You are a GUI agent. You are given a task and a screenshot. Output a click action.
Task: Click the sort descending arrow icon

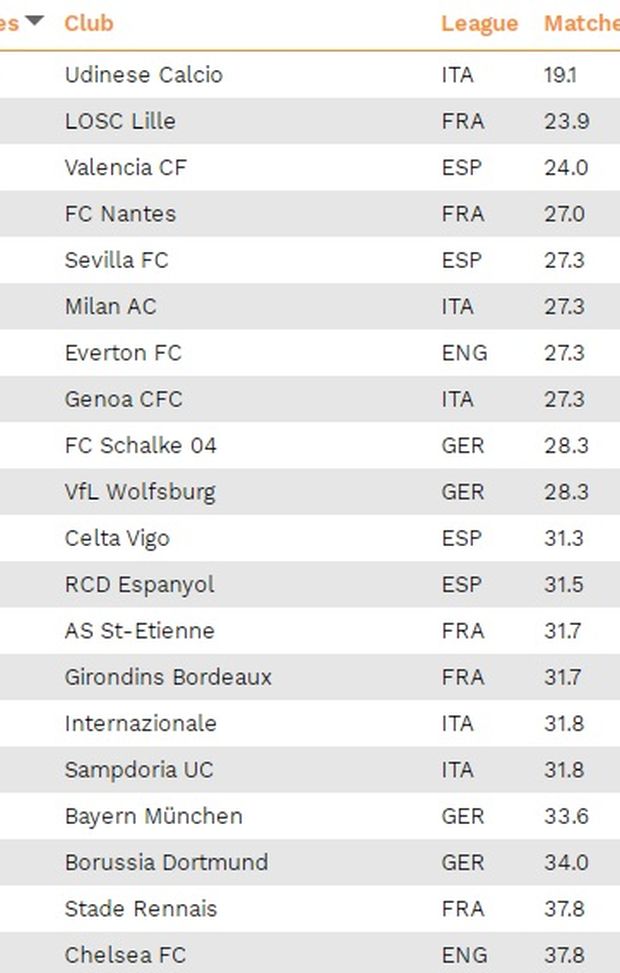point(35,20)
